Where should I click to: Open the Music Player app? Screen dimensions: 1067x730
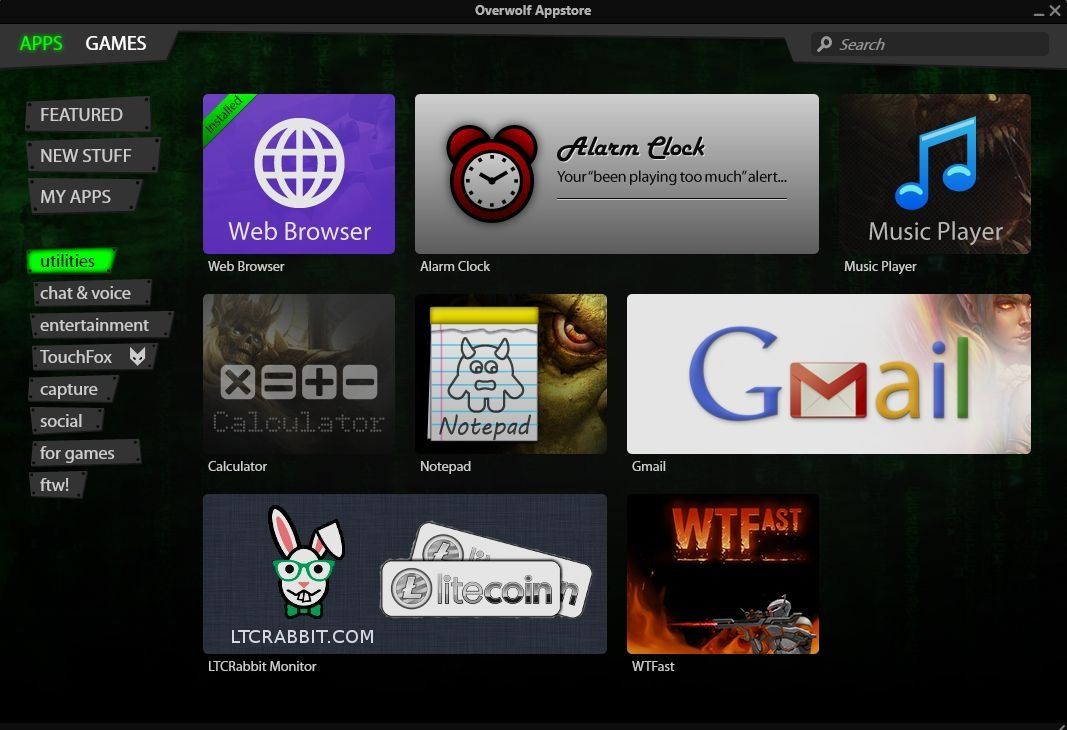pyautogui.click(x=934, y=173)
